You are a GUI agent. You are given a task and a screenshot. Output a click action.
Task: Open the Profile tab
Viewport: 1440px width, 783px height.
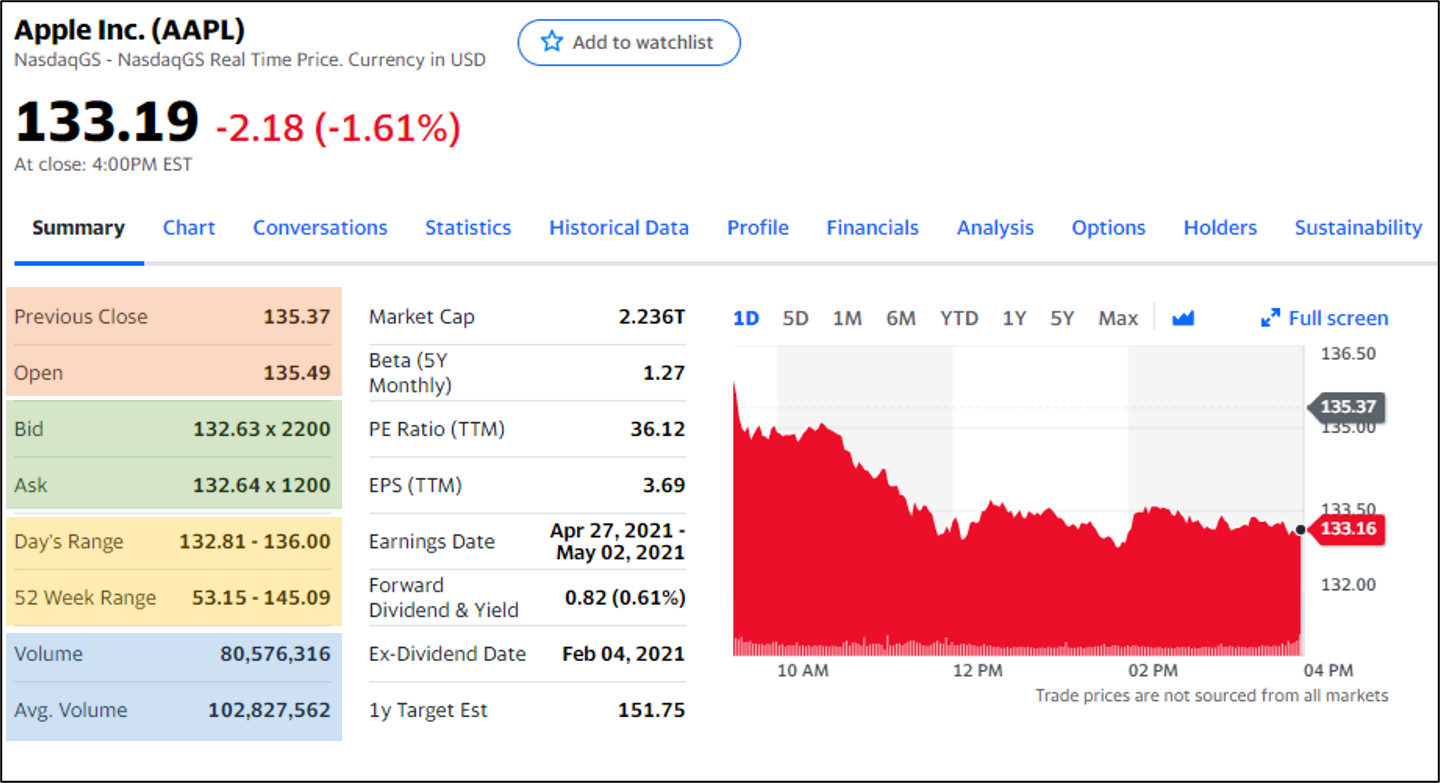[x=758, y=228]
